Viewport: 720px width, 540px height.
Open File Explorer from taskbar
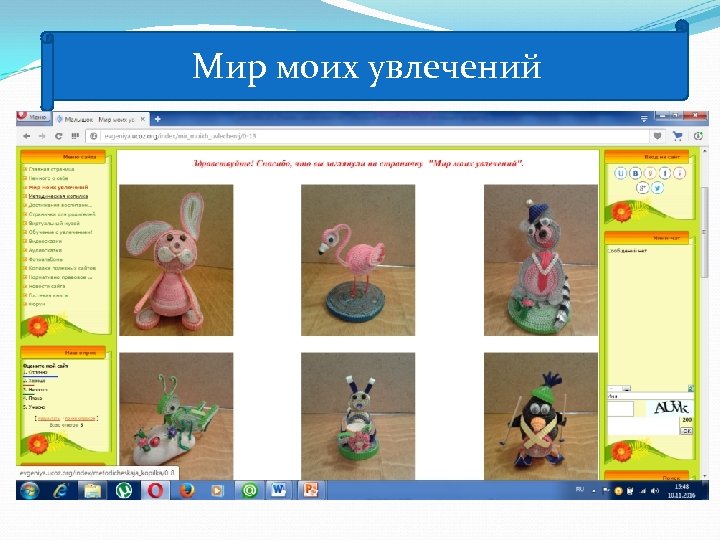(92, 491)
